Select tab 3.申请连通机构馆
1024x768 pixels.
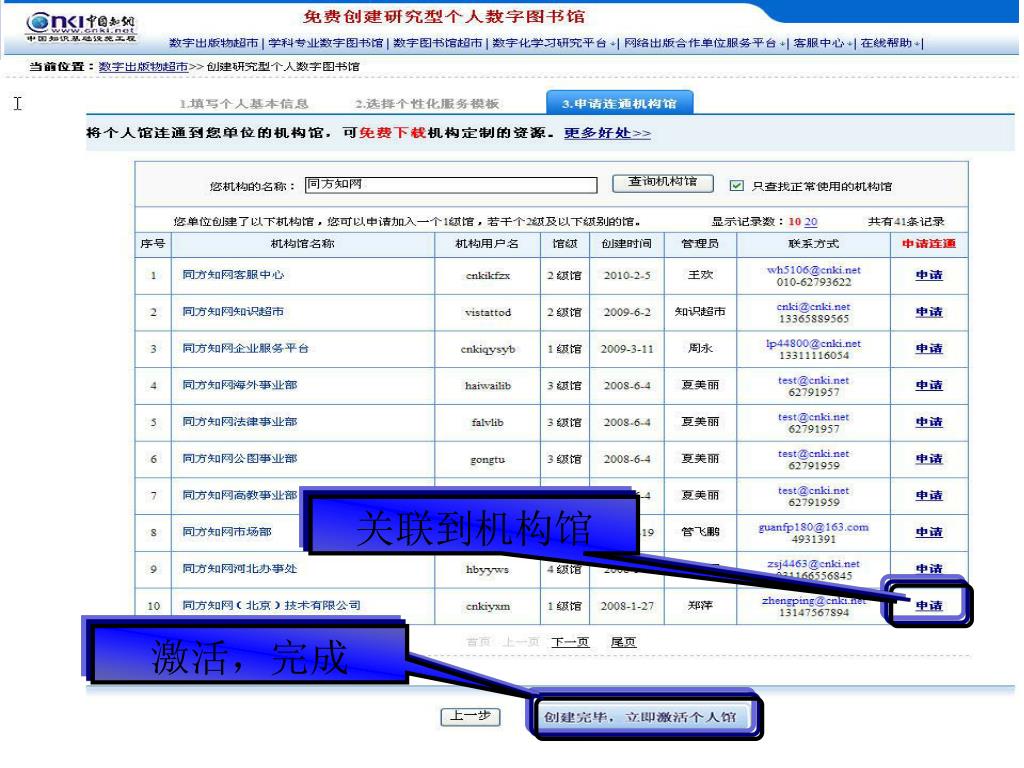click(x=619, y=103)
